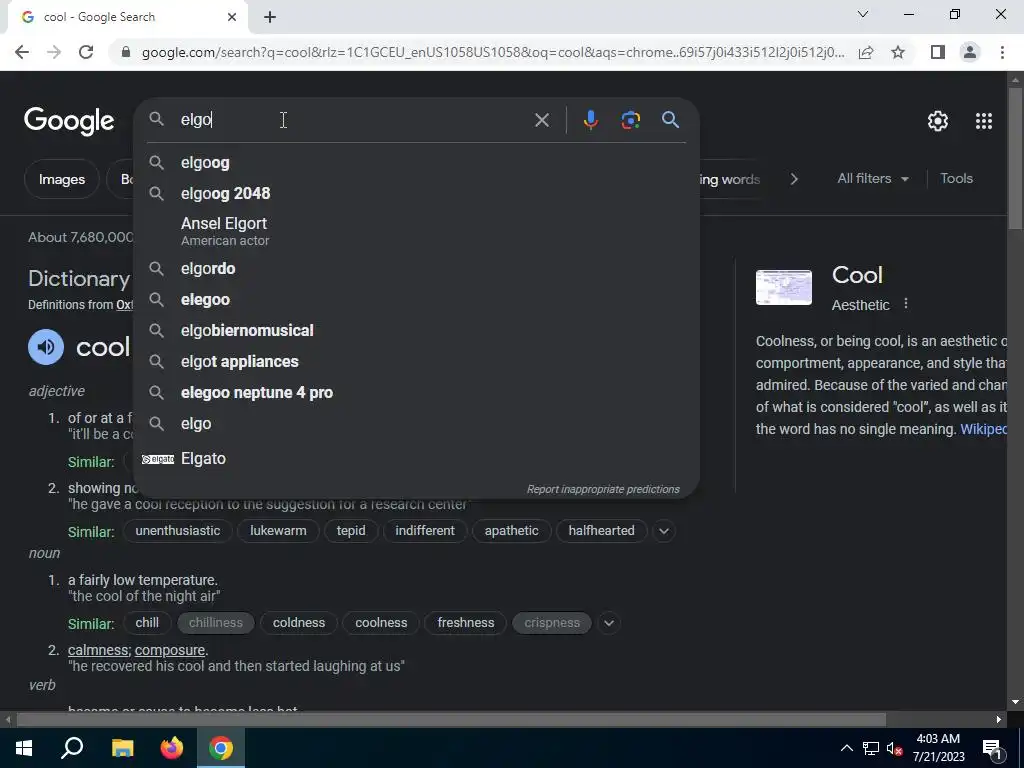Open the Tools button
This screenshot has height=768, width=1024.
956,178
